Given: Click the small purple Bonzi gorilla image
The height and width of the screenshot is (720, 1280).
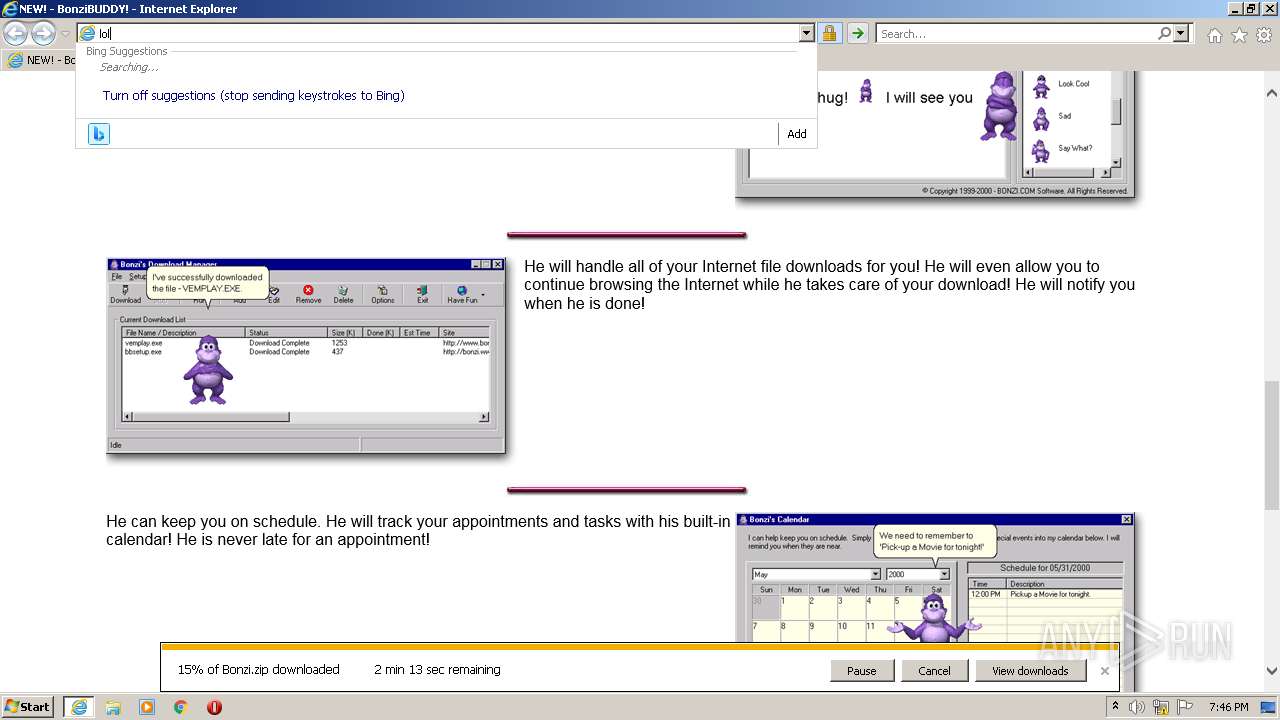Looking at the screenshot, I should [x=866, y=91].
